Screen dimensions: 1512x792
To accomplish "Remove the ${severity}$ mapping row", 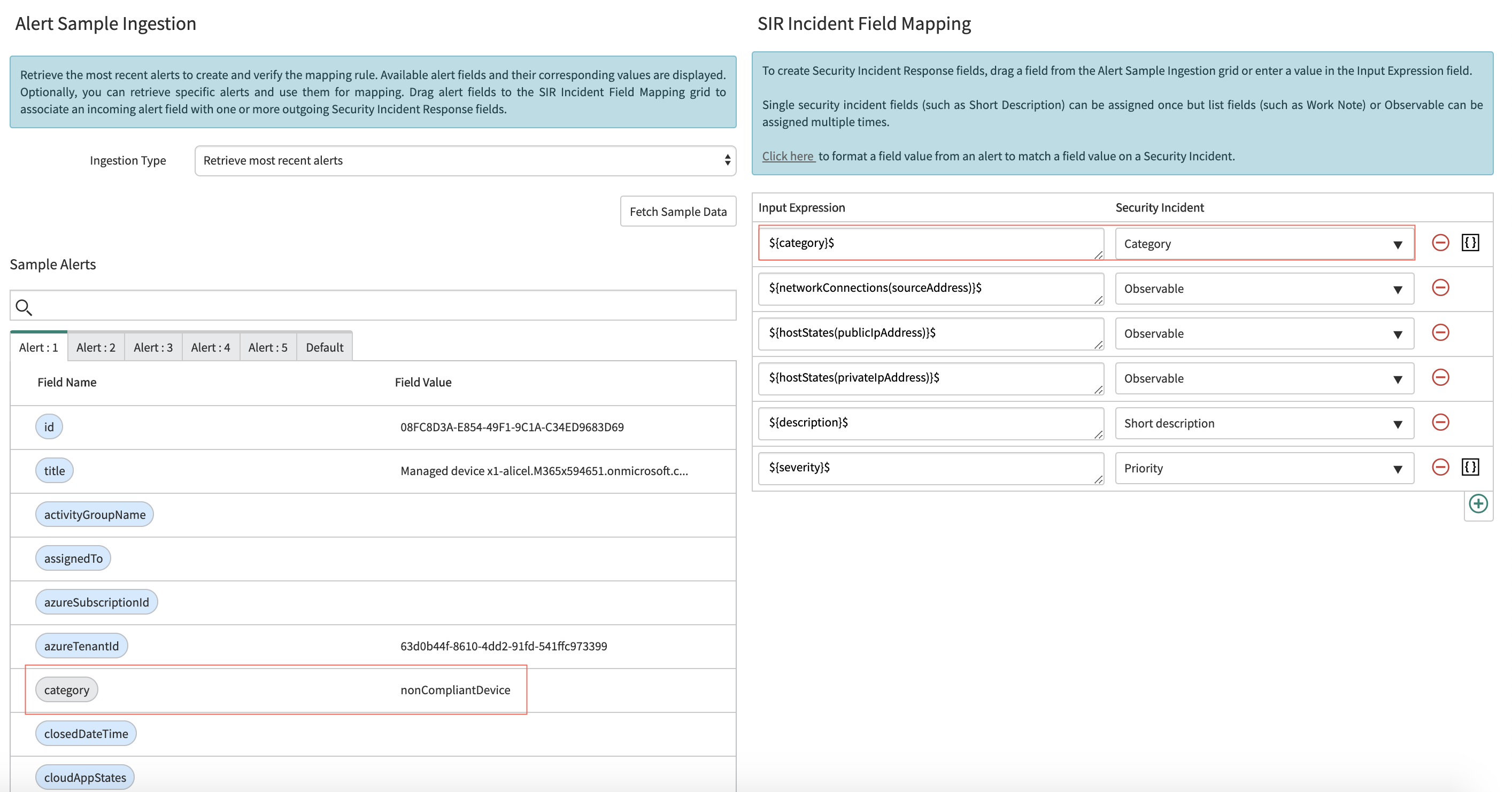I will 1440,467.
